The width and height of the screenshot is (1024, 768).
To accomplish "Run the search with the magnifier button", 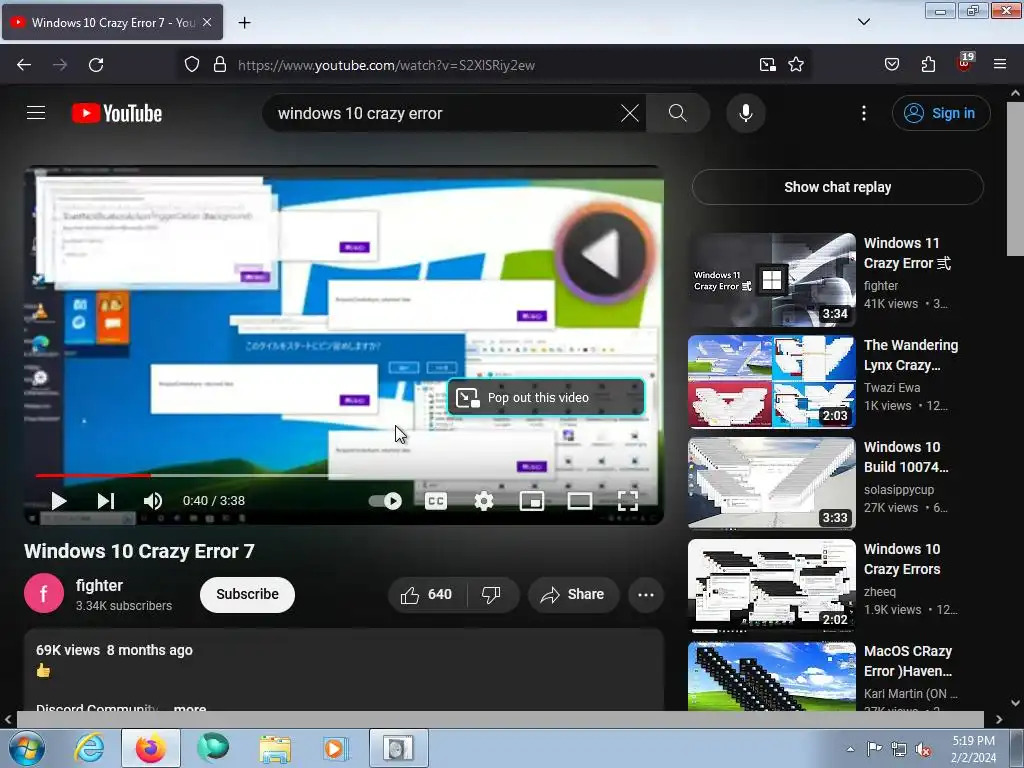I will tap(678, 113).
